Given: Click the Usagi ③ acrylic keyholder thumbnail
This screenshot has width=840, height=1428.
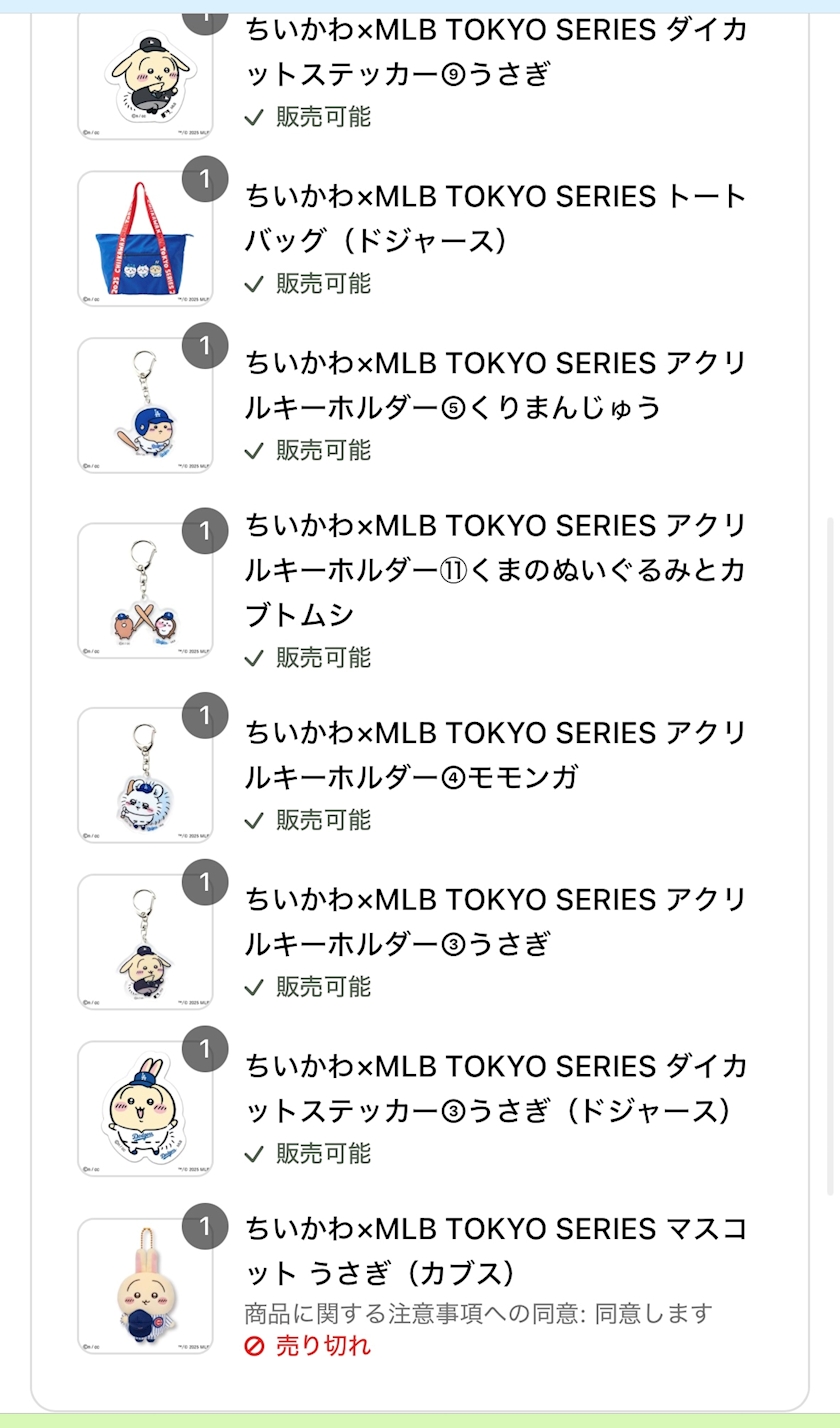Looking at the screenshot, I should (145, 943).
